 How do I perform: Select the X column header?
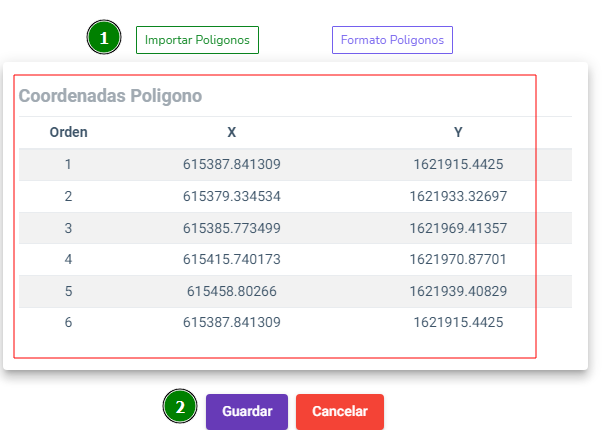click(x=231, y=132)
